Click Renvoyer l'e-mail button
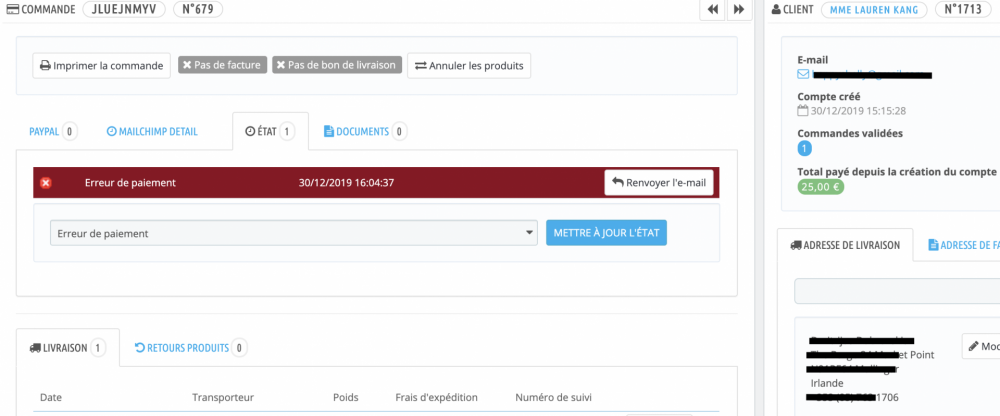 (x=659, y=182)
